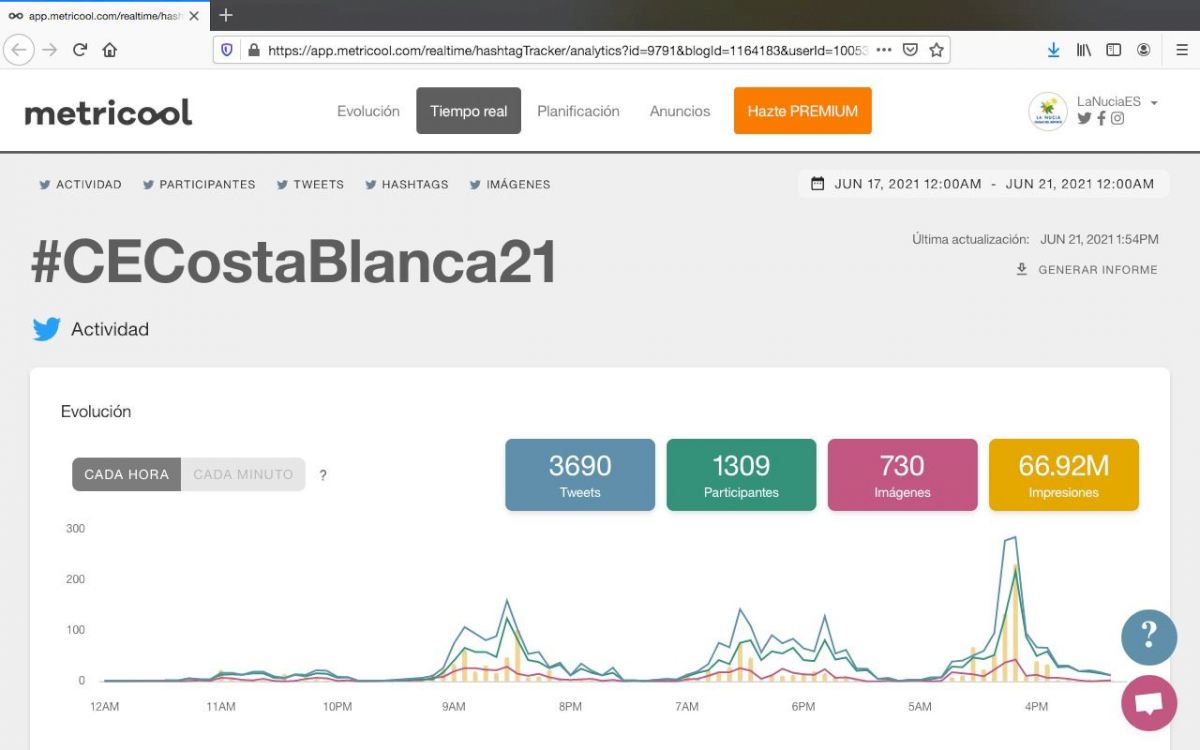This screenshot has height=750, width=1200.
Task: Click the Hazte PREMIUM button
Action: (x=802, y=111)
